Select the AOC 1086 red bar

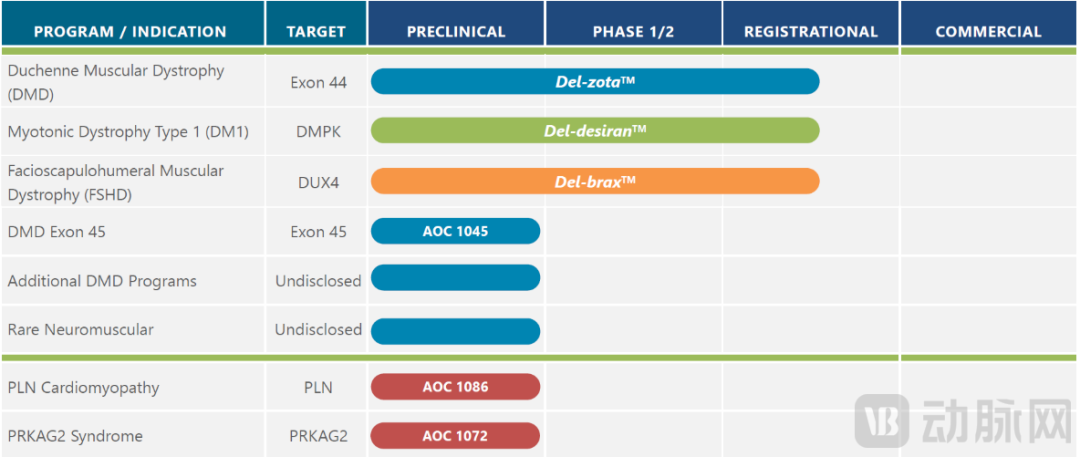point(455,386)
